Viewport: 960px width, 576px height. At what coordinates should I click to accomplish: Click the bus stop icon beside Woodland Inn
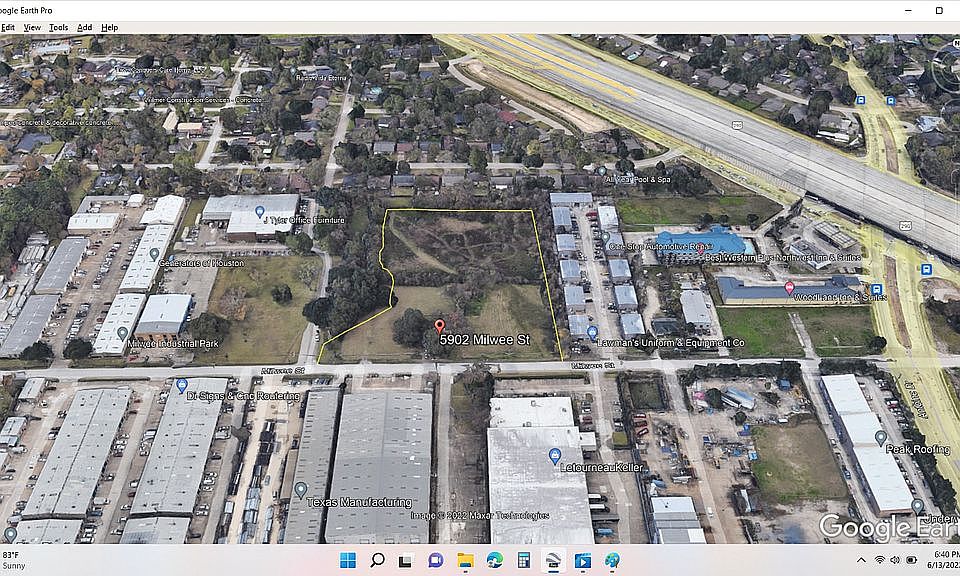877,289
